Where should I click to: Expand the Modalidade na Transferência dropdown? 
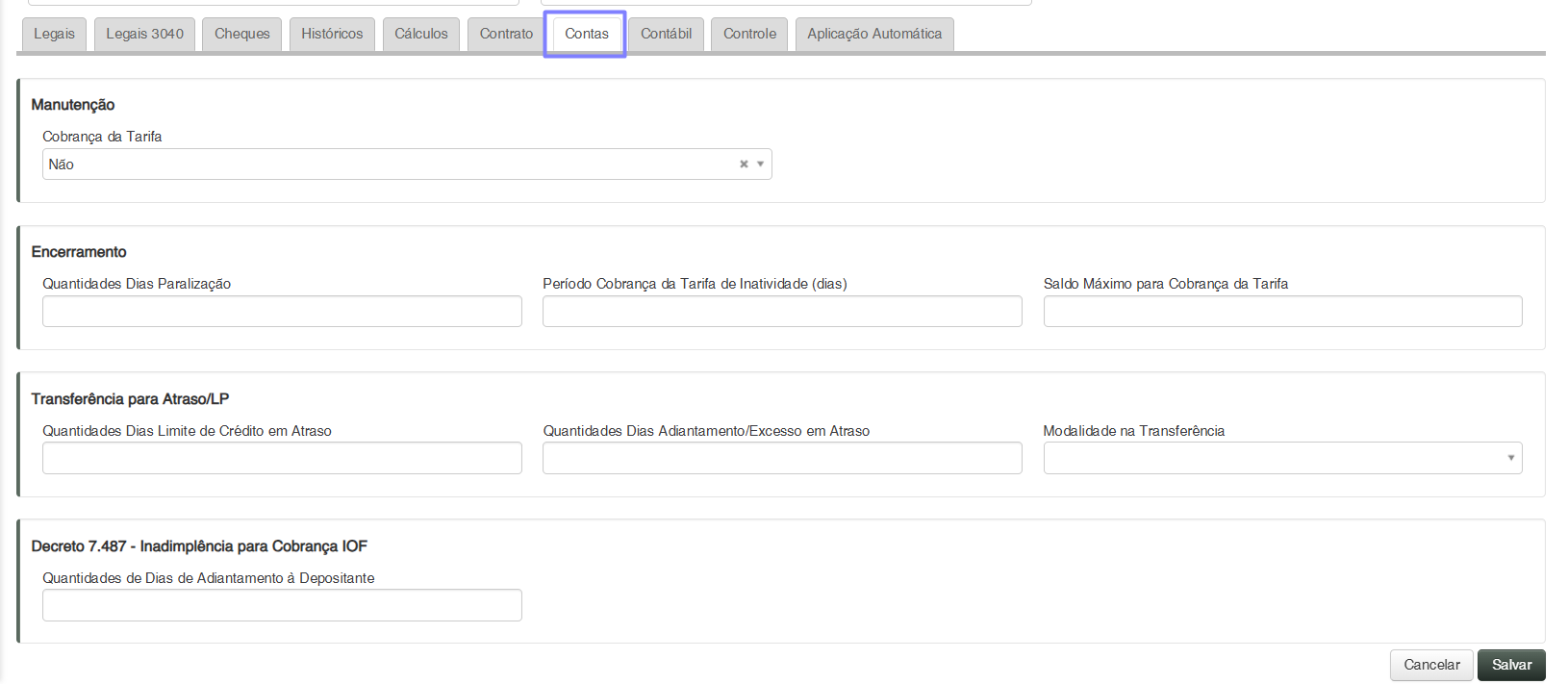click(x=1510, y=458)
